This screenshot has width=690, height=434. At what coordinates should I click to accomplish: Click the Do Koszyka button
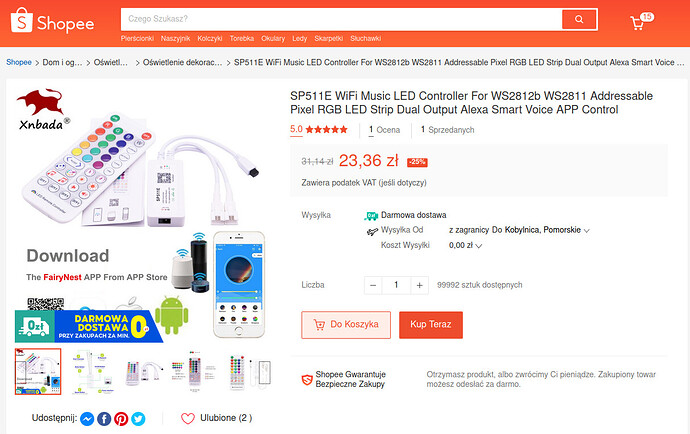pyautogui.click(x=346, y=325)
